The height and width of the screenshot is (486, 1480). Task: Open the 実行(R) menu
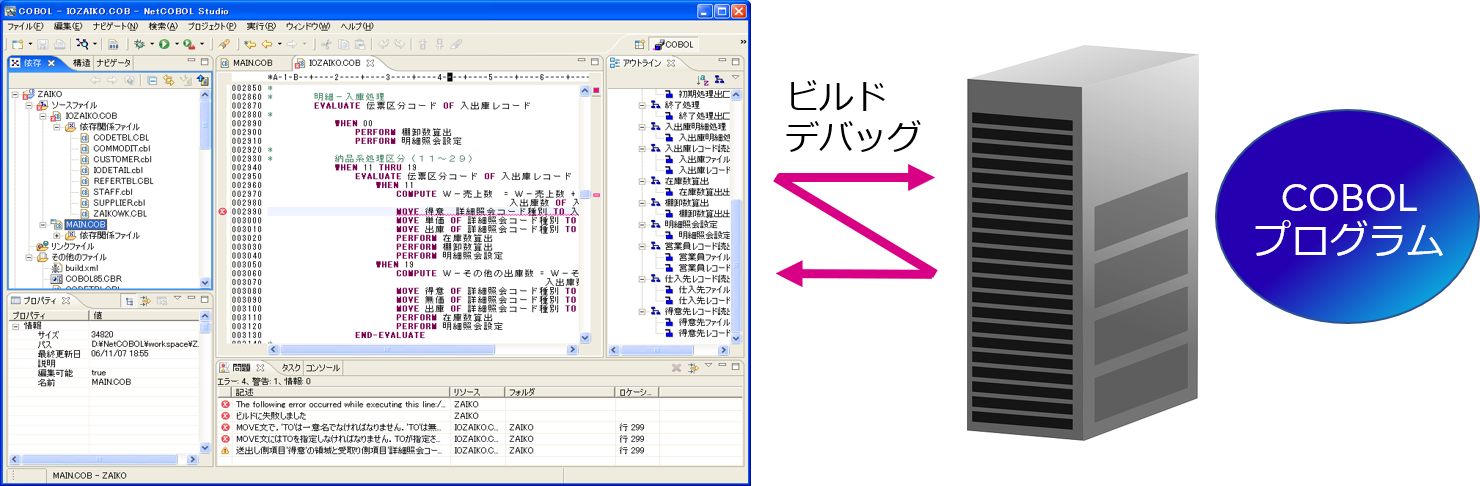click(x=262, y=25)
